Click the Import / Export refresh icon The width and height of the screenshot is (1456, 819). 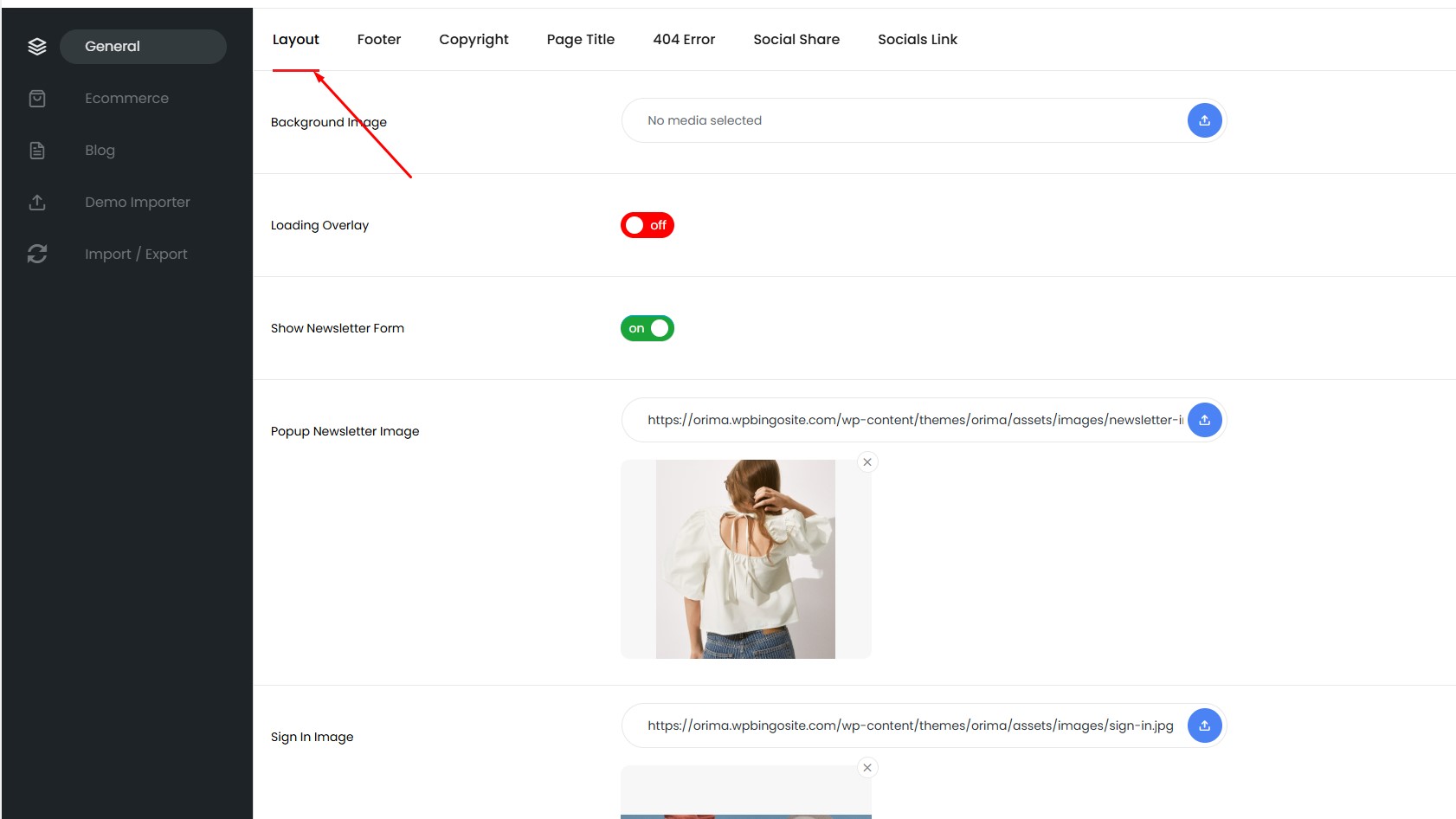pyautogui.click(x=37, y=254)
